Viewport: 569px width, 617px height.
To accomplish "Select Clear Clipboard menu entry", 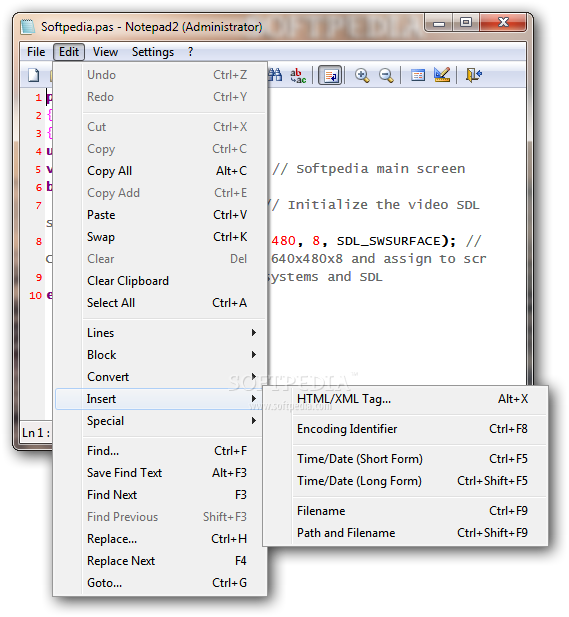I will pyautogui.click(x=161, y=281).
